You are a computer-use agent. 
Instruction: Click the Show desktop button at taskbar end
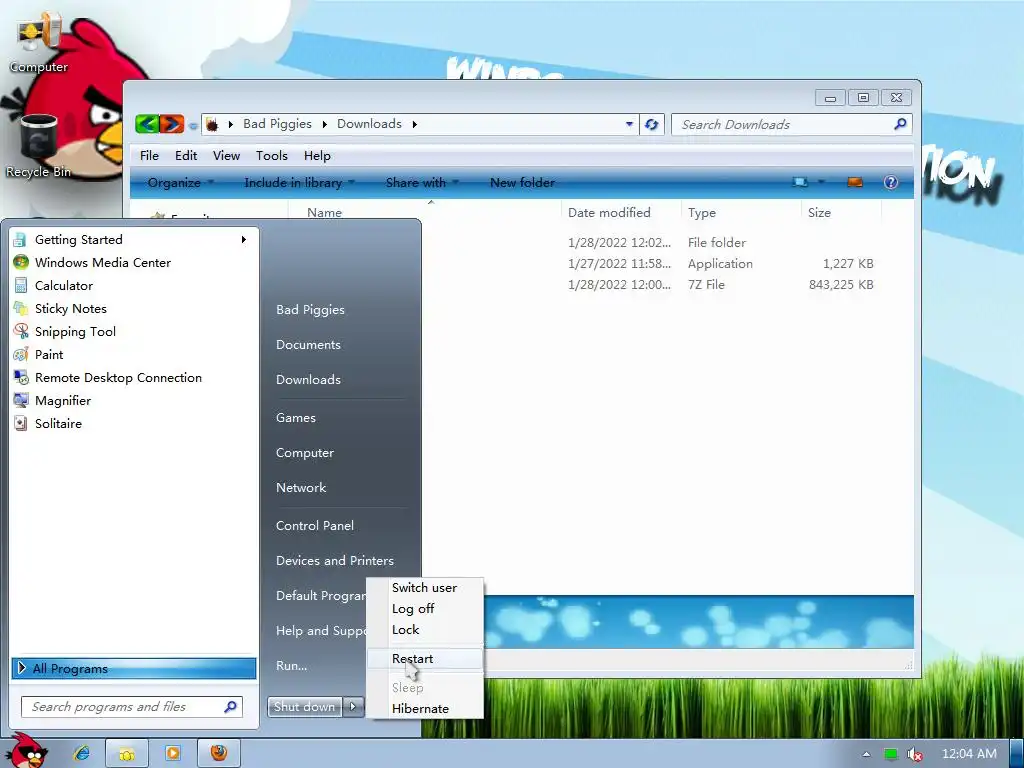[1016, 754]
